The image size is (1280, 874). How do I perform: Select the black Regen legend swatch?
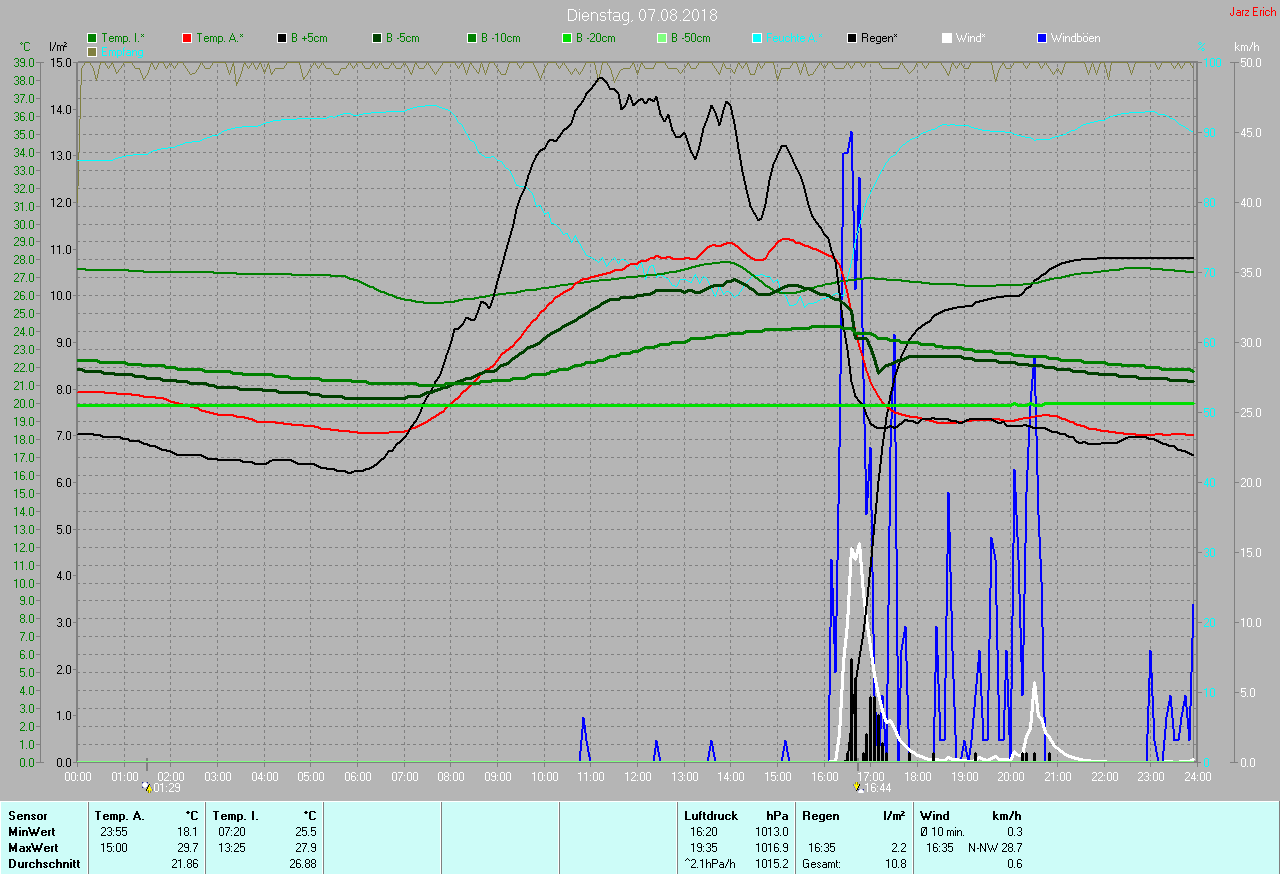tap(852, 38)
